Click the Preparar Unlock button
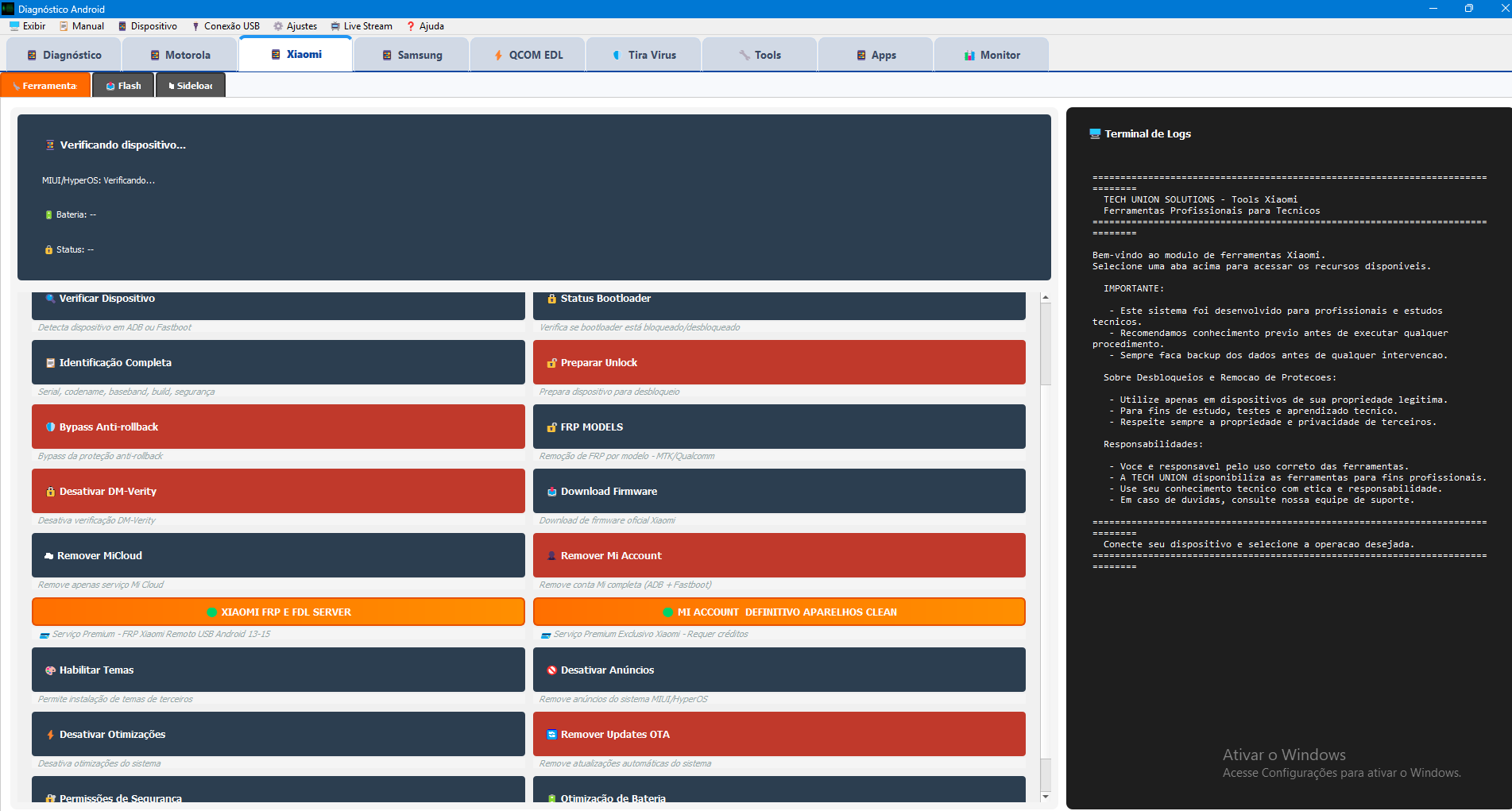This screenshot has width=1512, height=811. pos(779,362)
